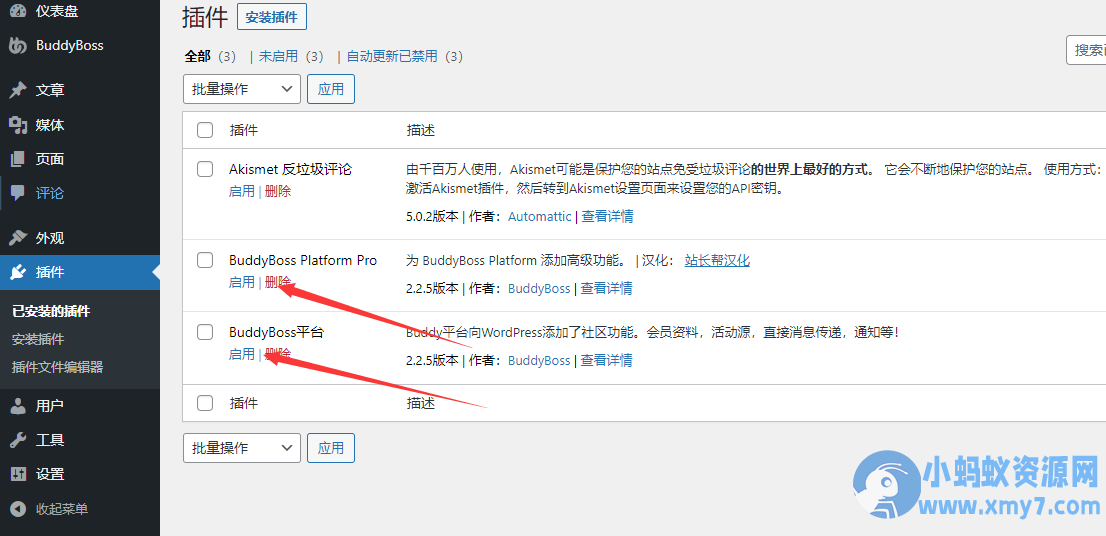
Task: Click 查看详情 for BuddyBoss Platform Pro
Action: click(x=606, y=288)
